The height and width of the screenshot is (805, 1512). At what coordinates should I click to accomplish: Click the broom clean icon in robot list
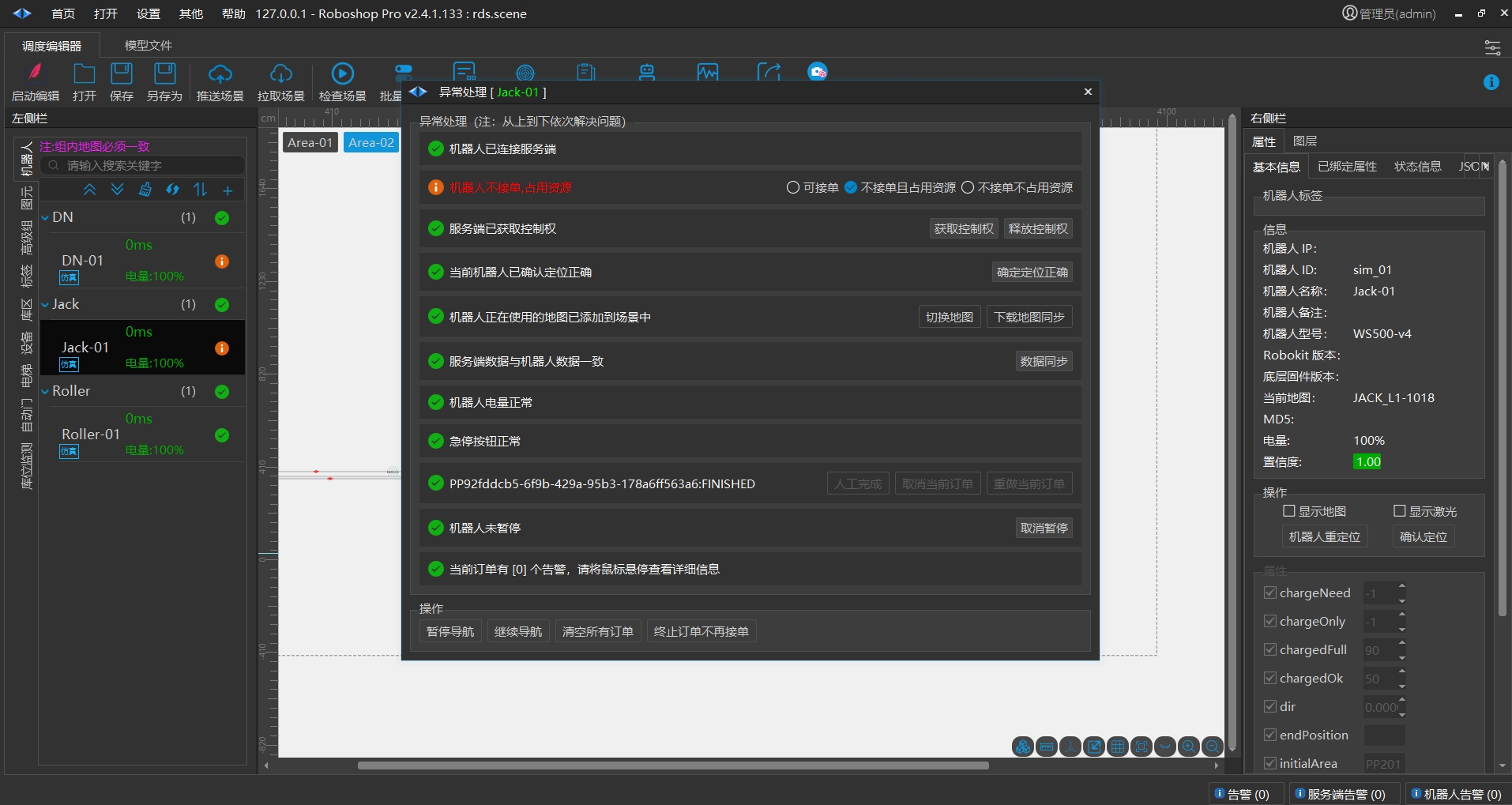click(145, 190)
